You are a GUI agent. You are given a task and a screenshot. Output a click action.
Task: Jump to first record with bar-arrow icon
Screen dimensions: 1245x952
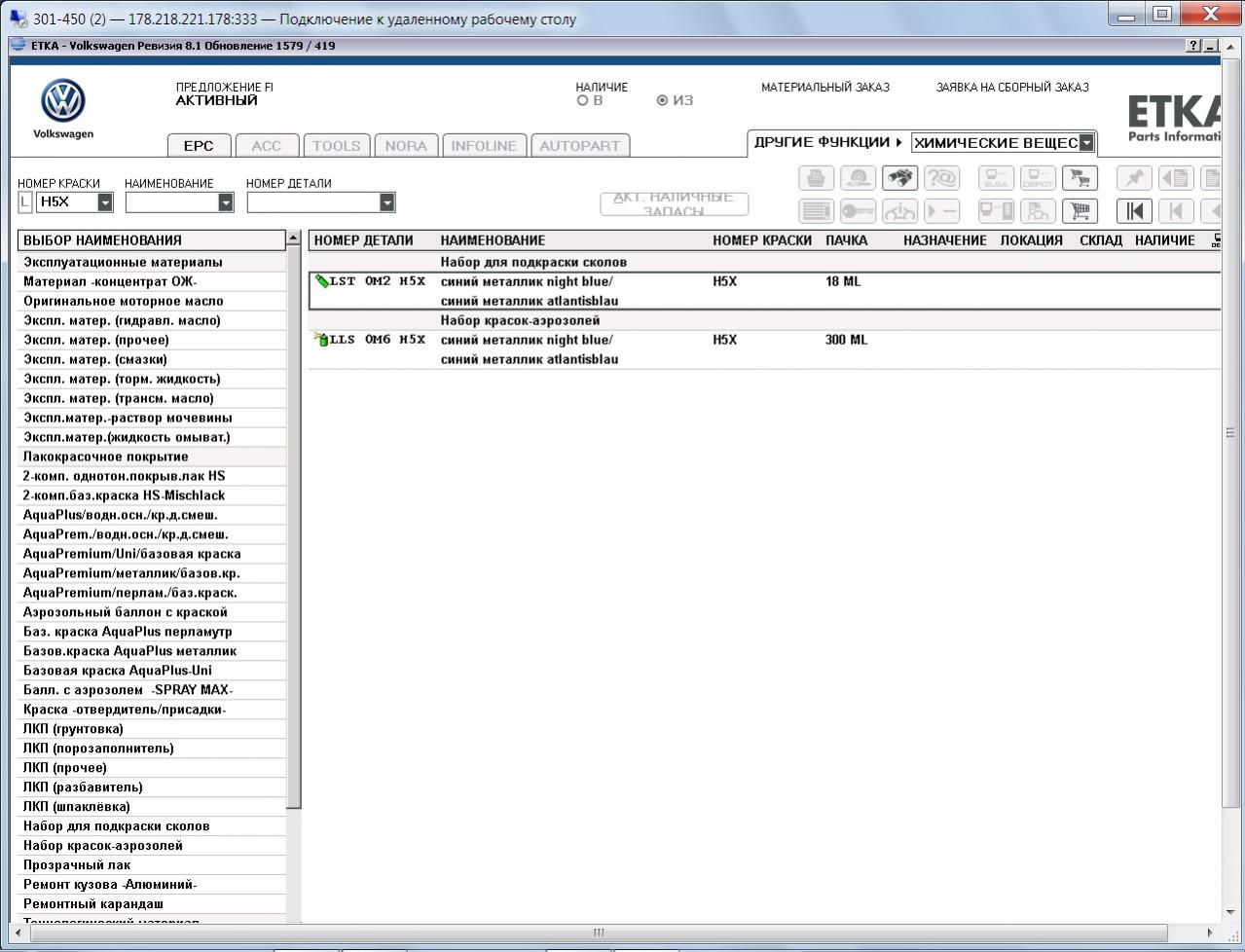pos(1134,210)
